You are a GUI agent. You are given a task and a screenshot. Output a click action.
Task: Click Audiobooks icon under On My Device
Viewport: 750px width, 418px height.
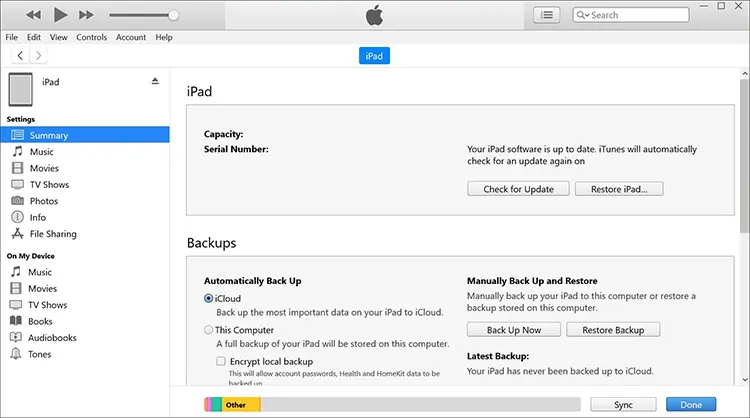pyautogui.click(x=16, y=337)
